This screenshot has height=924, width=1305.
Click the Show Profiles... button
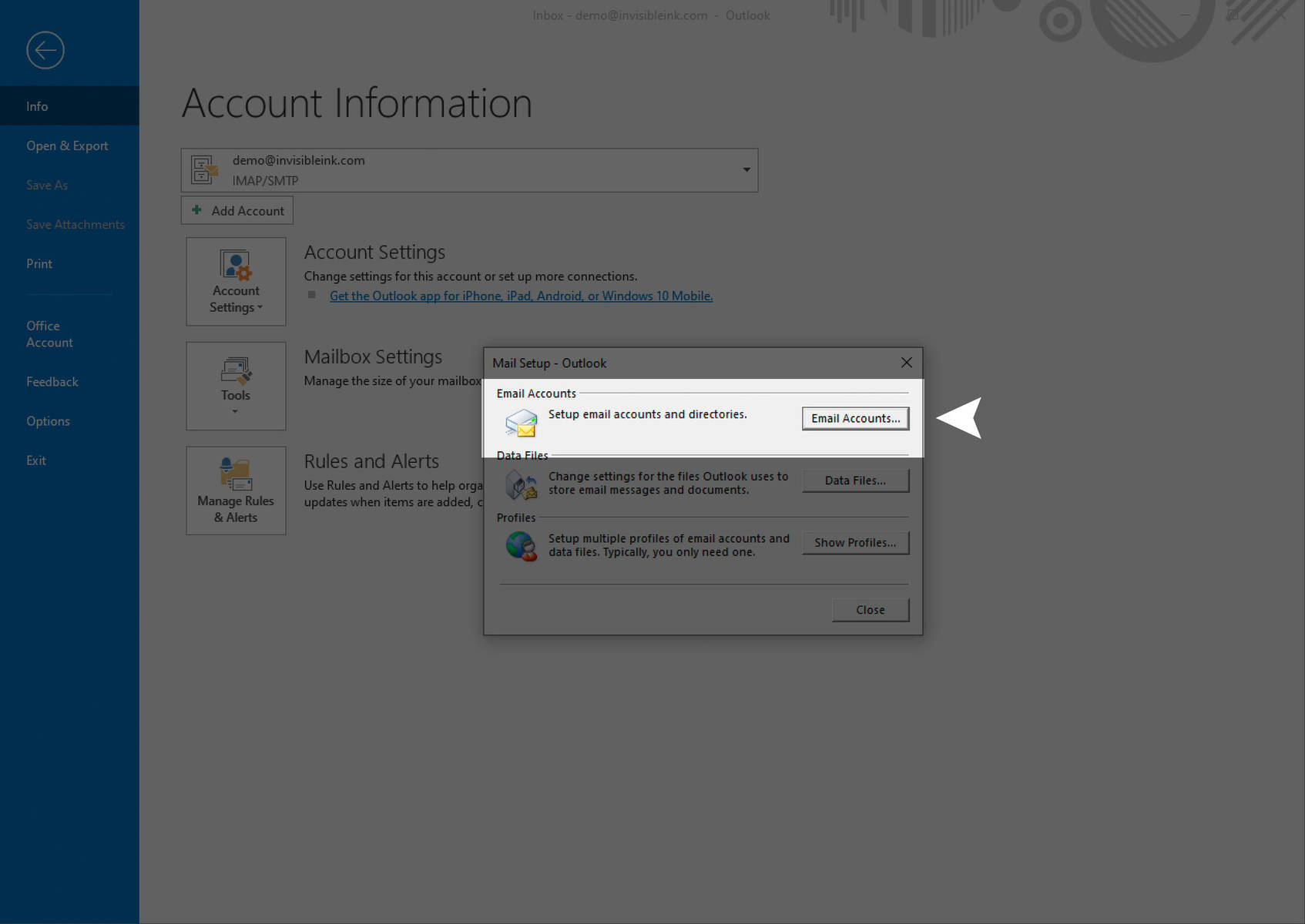855,543
